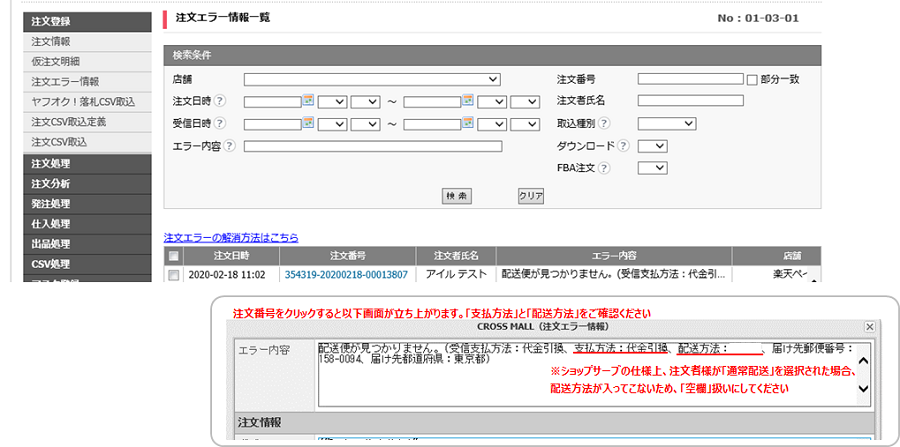Check the row for order 354319-20200218-00013807
The width and height of the screenshot is (900, 447).
(173, 275)
